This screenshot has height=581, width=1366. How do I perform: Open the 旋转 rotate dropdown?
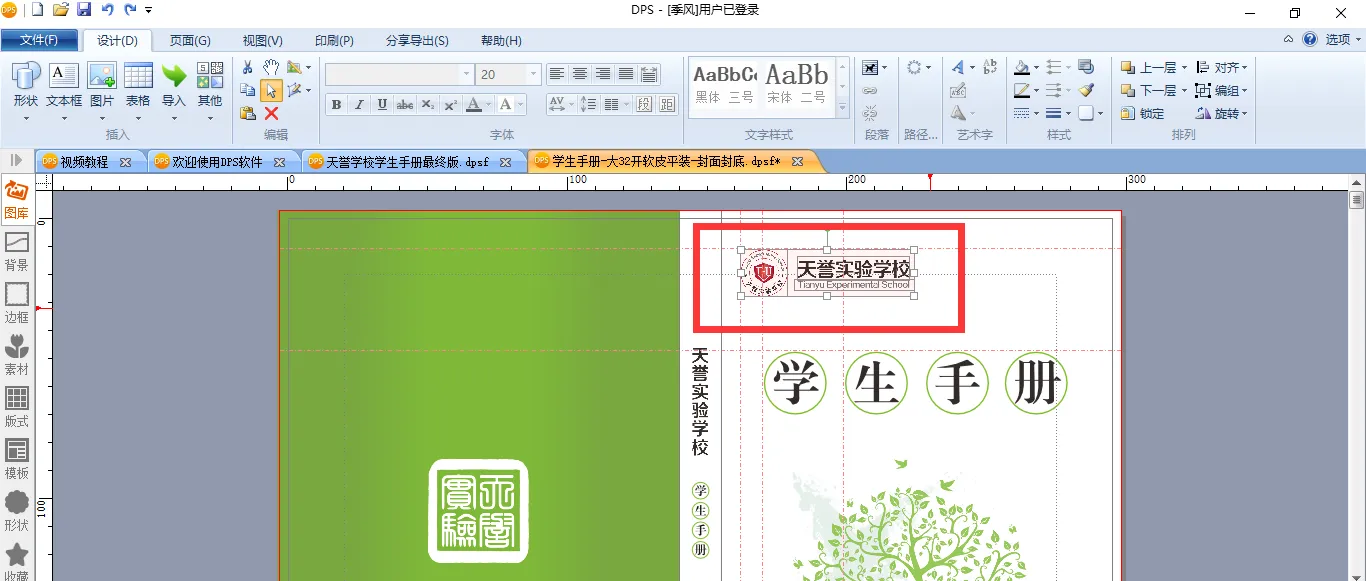(x=1222, y=113)
